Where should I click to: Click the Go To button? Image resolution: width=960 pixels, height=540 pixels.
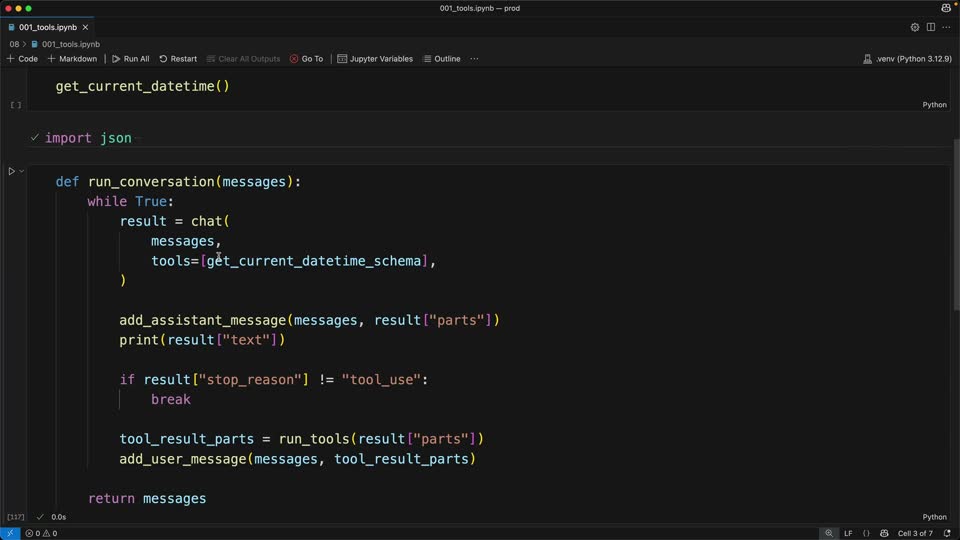click(306, 59)
